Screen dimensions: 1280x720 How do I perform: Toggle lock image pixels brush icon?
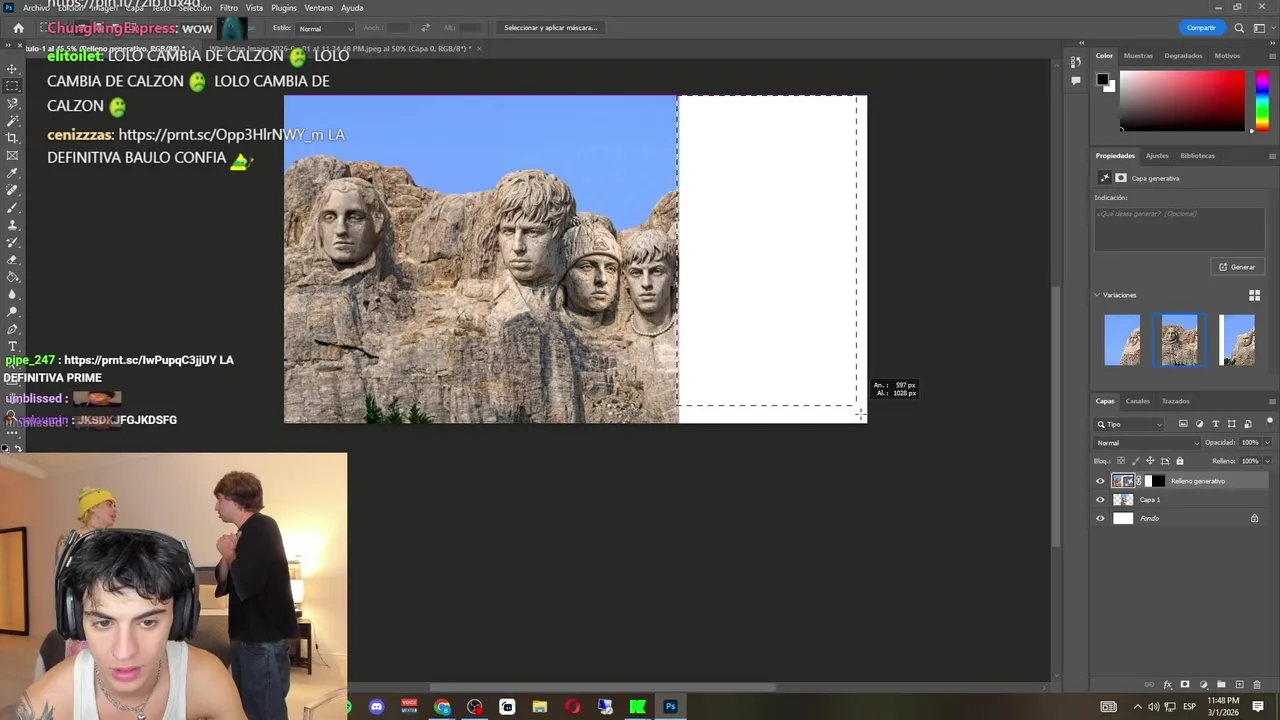pos(1135,461)
